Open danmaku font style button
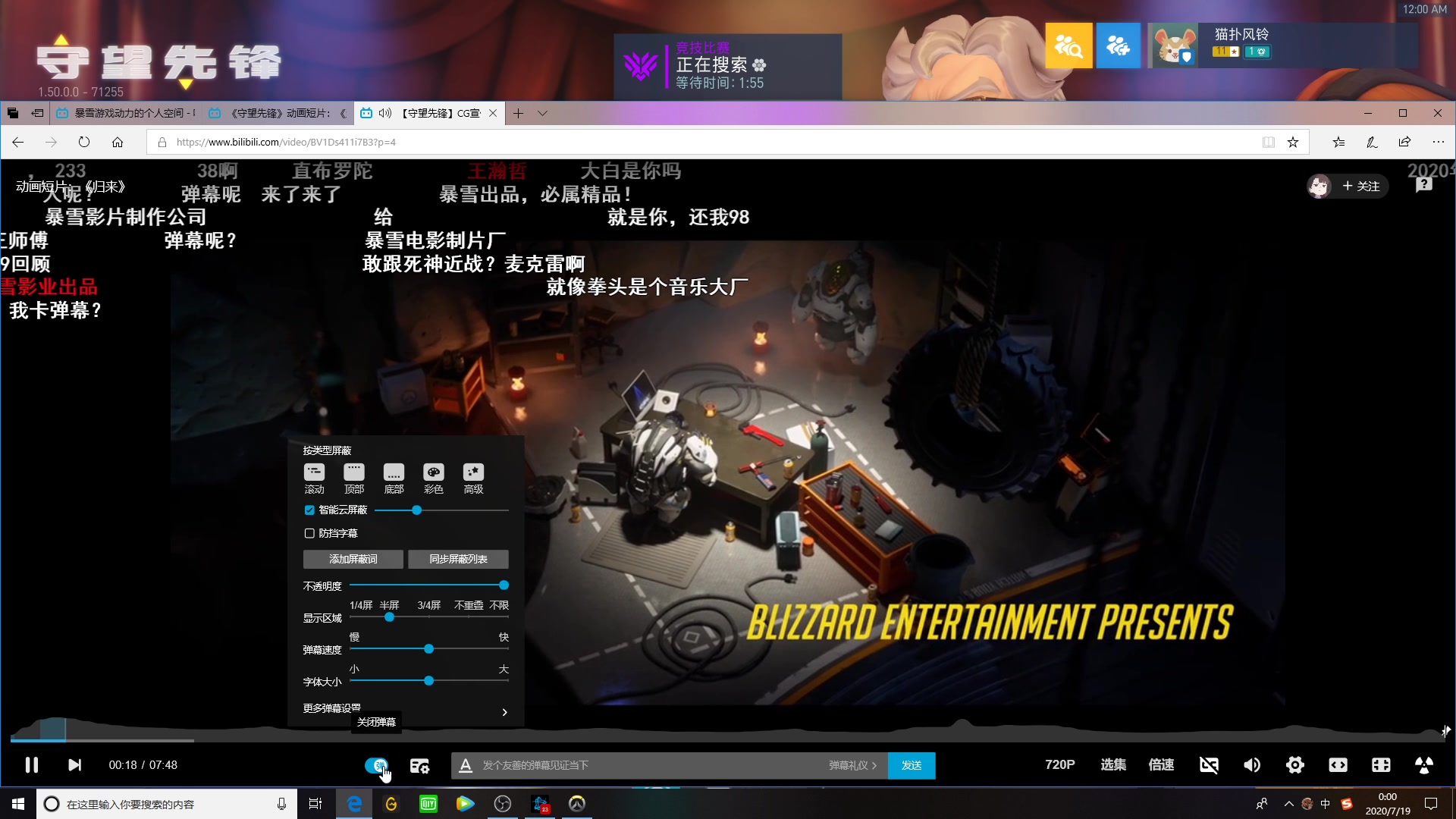 click(x=466, y=766)
